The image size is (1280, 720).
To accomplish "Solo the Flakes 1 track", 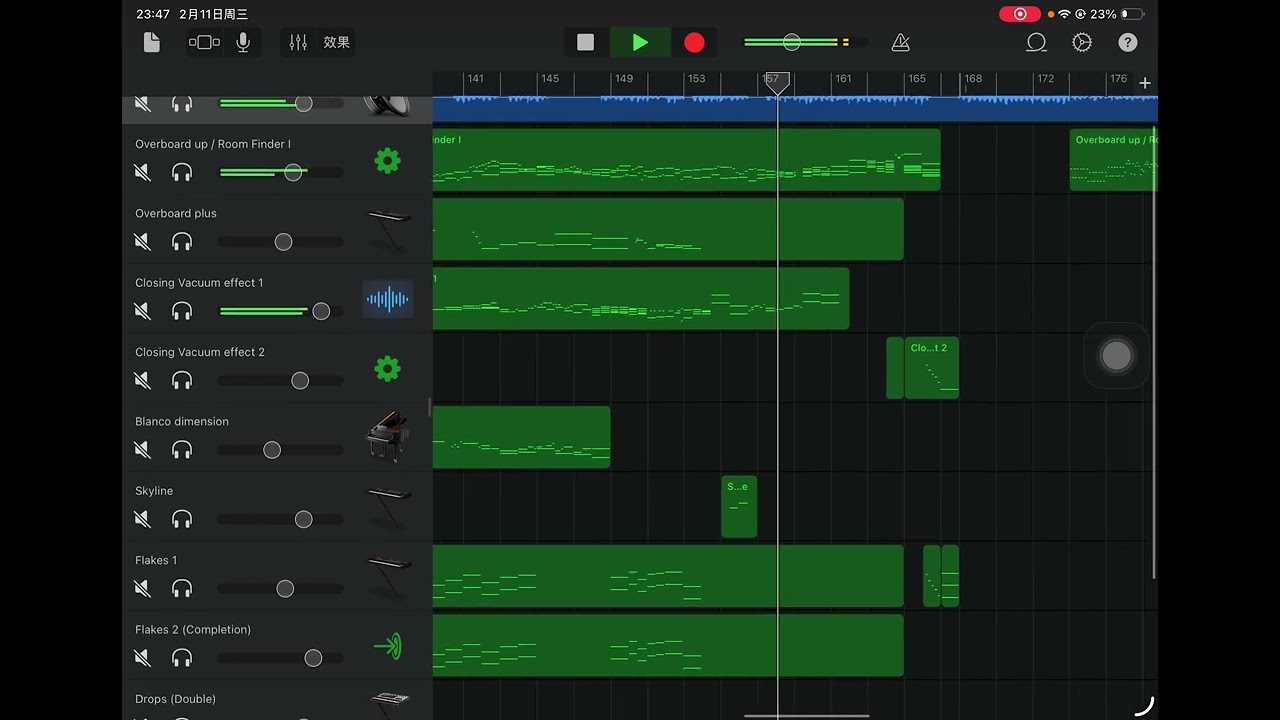I will coord(182,589).
